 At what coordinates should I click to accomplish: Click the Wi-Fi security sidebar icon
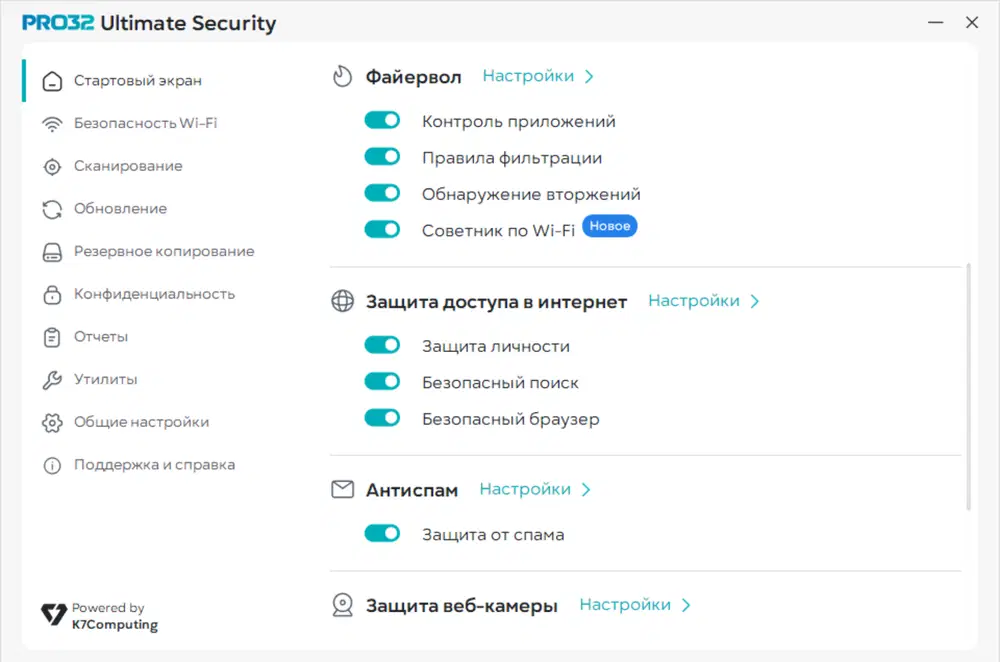[52, 124]
